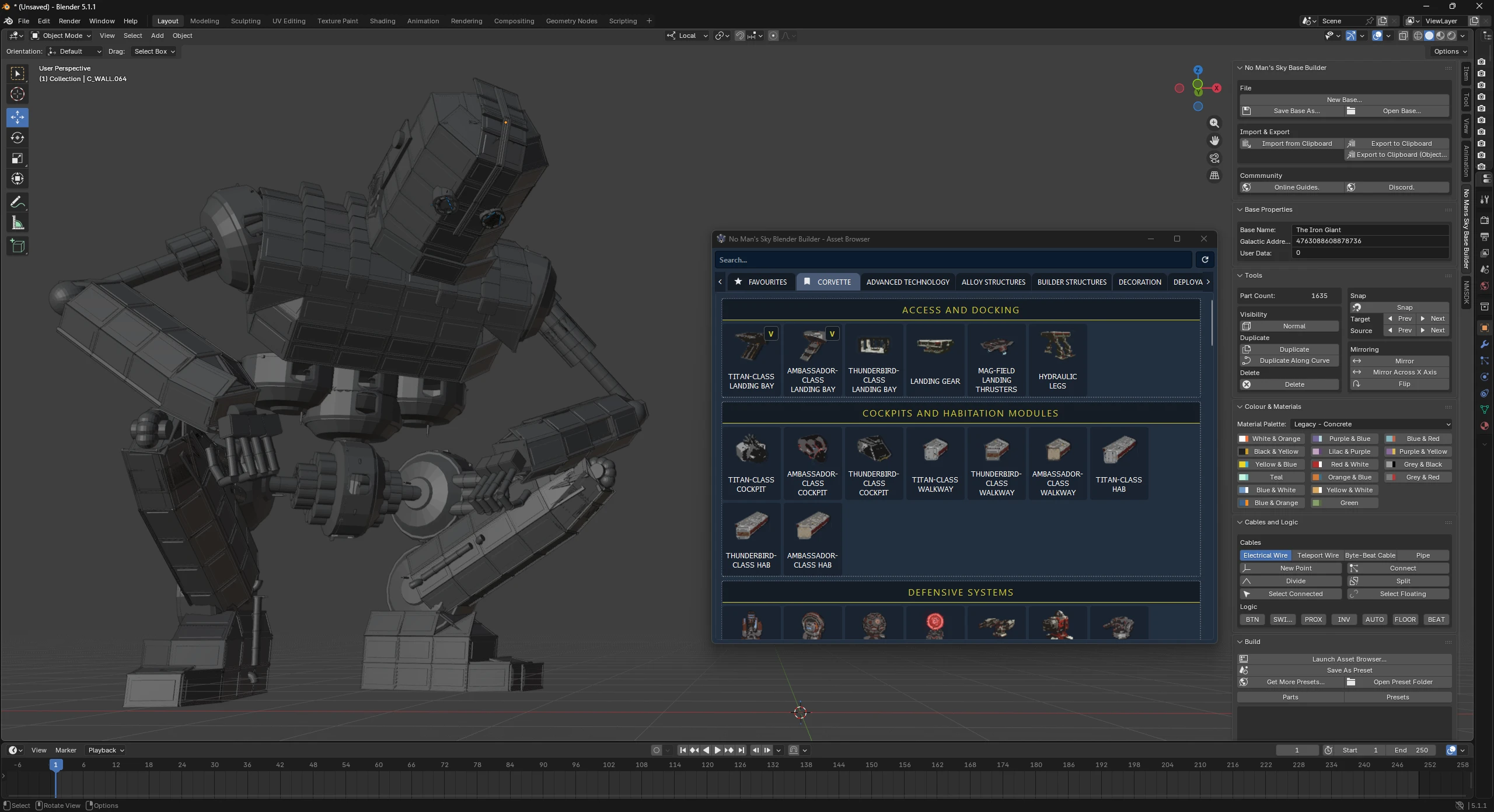Viewport: 1494px width, 812px height.
Task: Click the Delete part button
Action: (x=1289, y=384)
